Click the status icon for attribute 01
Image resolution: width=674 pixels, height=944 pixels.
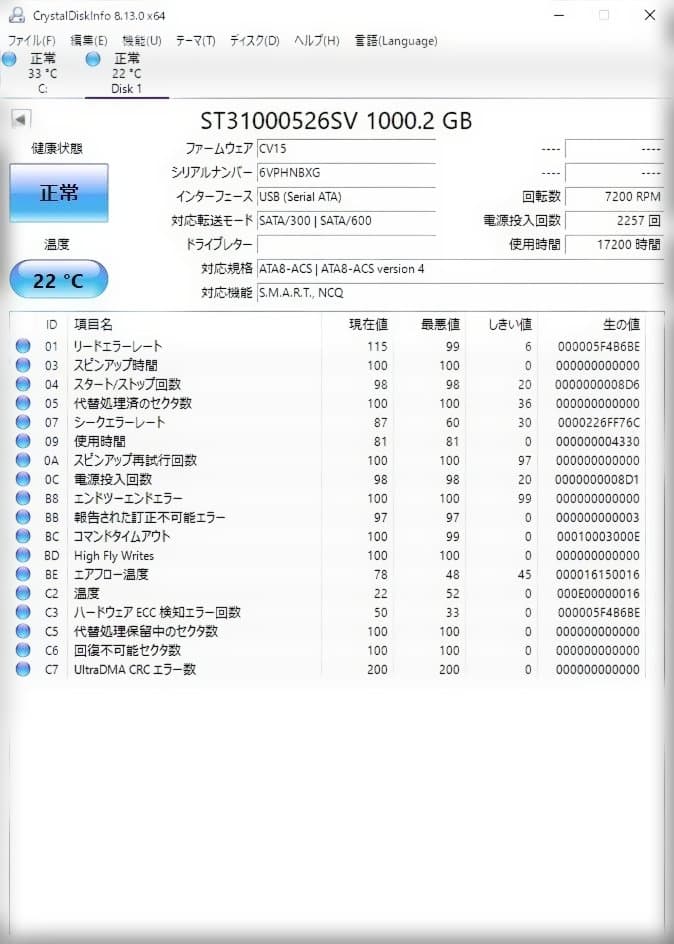23,346
